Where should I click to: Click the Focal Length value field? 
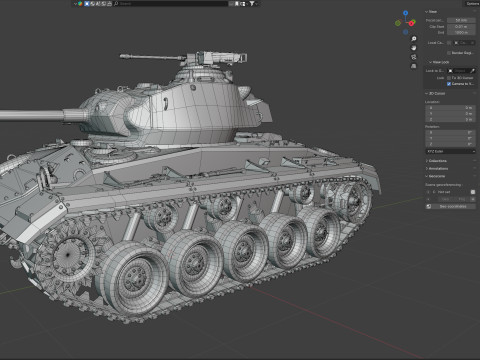(461, 20)
